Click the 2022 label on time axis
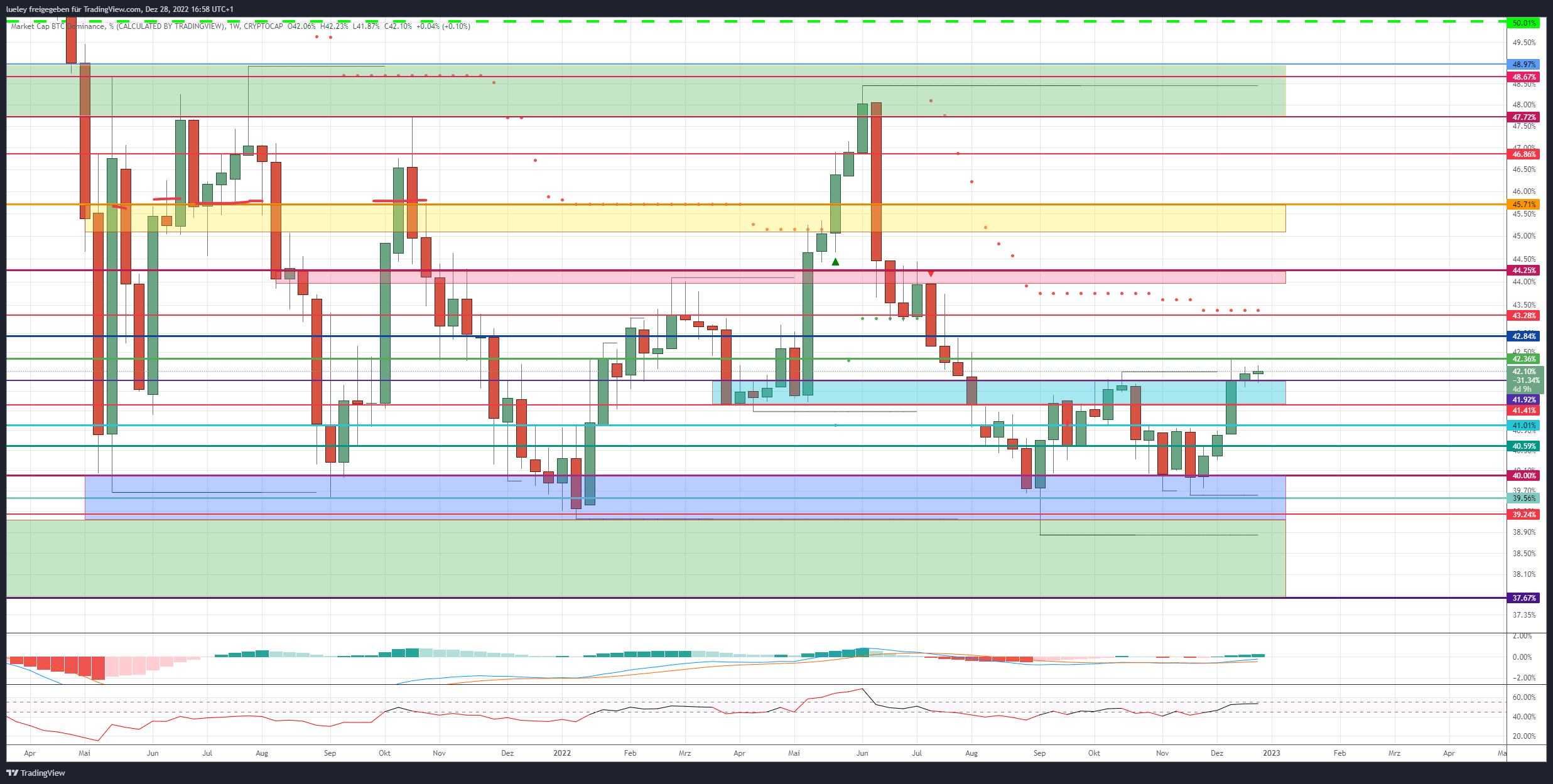This screenshot has width=1553, height=784. point(562,753)
